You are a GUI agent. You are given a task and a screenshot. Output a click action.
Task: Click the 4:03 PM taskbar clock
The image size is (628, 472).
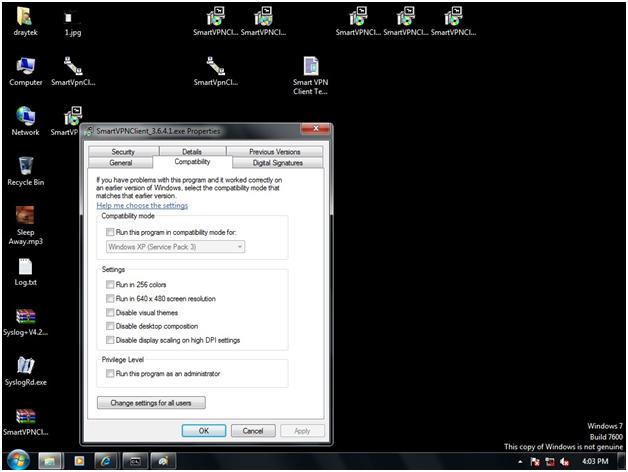pyautogui.click(x=595, y=462)
